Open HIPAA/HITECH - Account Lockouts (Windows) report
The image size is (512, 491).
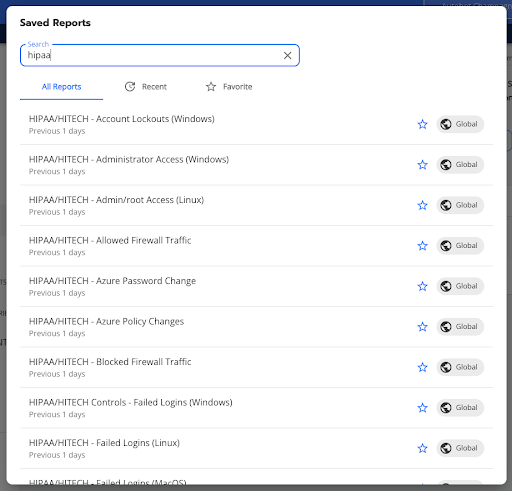click(x=256, y=124)
